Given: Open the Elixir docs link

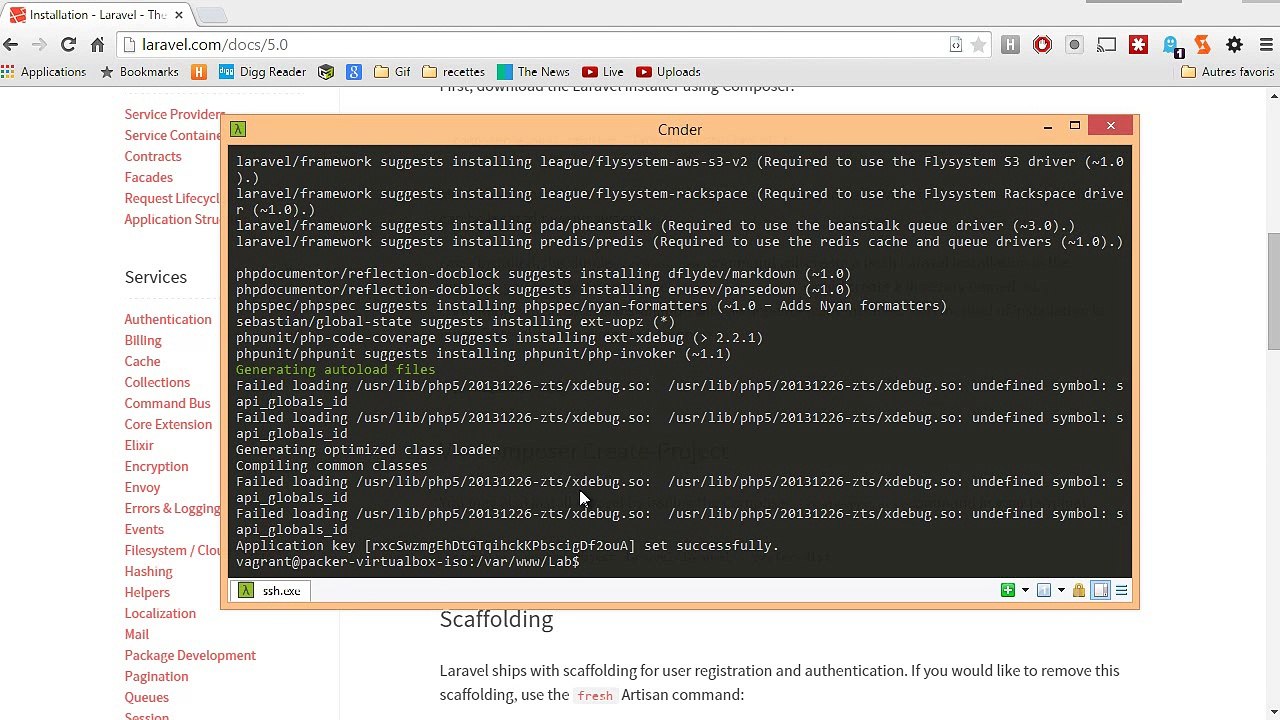Looking at the screenshot, I should click(139, 446).
